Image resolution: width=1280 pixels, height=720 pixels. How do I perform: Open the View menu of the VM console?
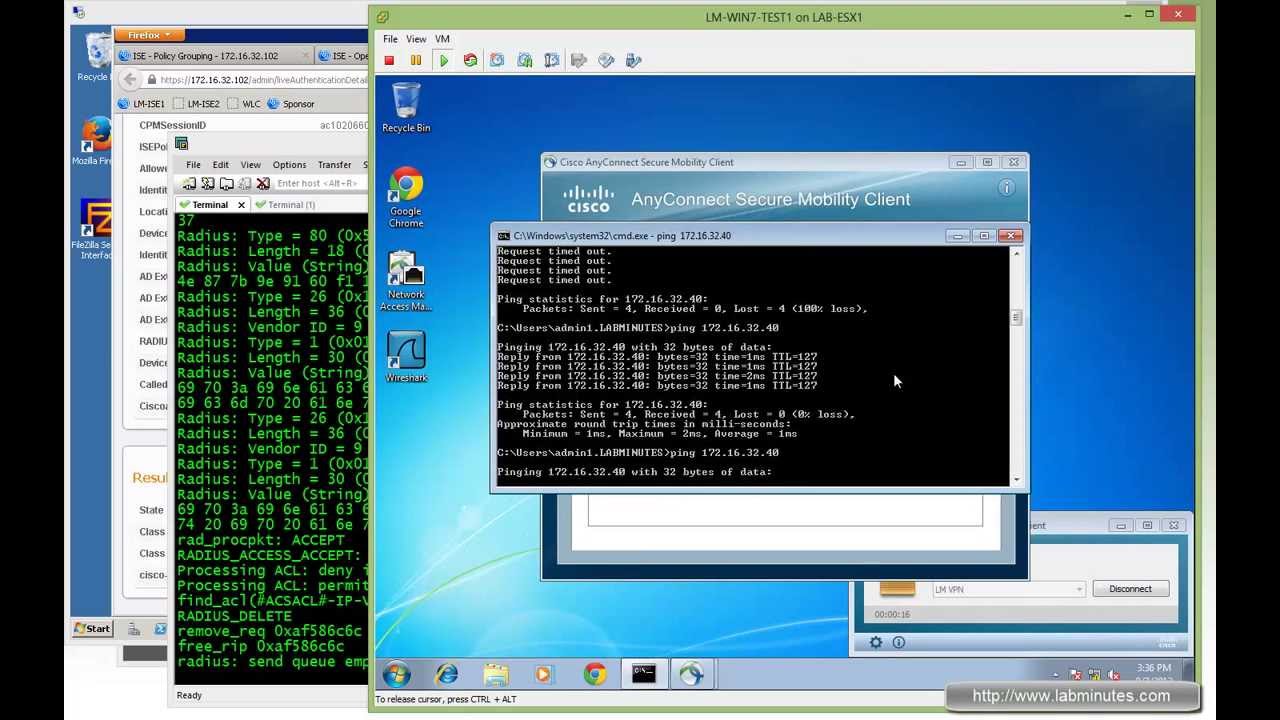pyautogui.click(x=416, y=39)
